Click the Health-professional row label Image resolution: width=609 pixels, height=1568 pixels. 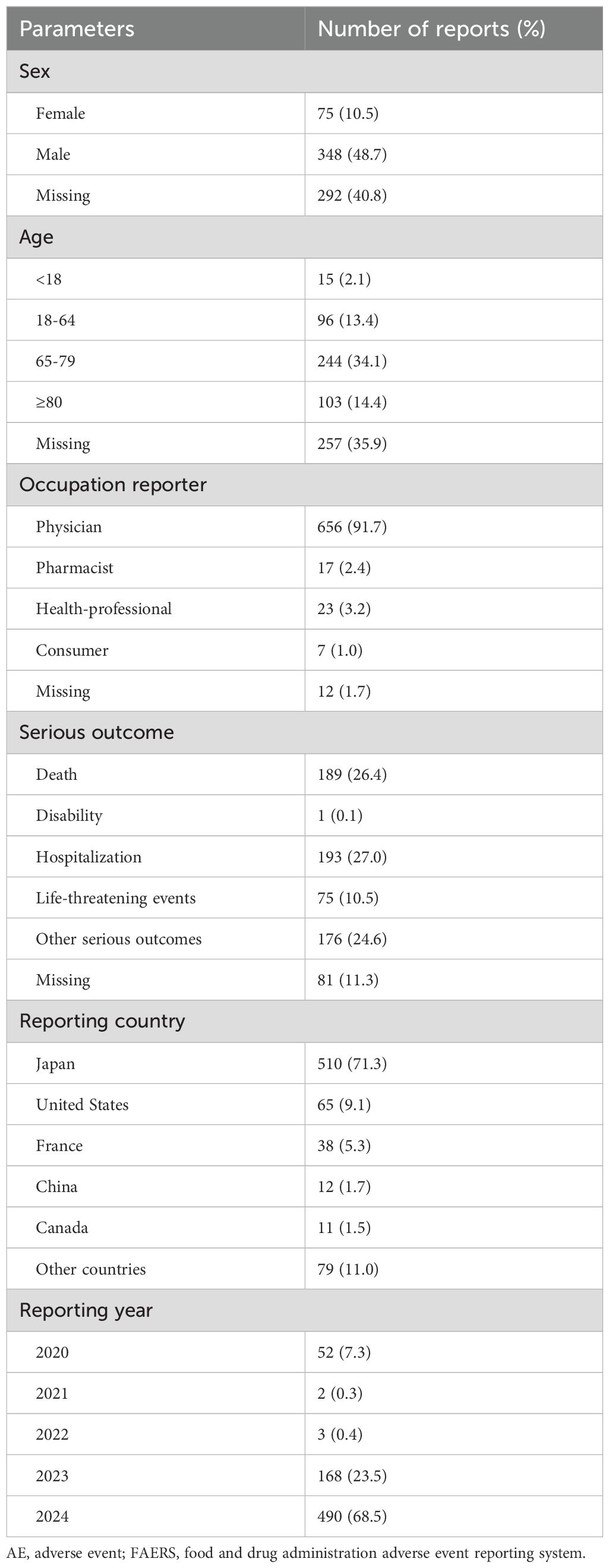coord(103,609)
